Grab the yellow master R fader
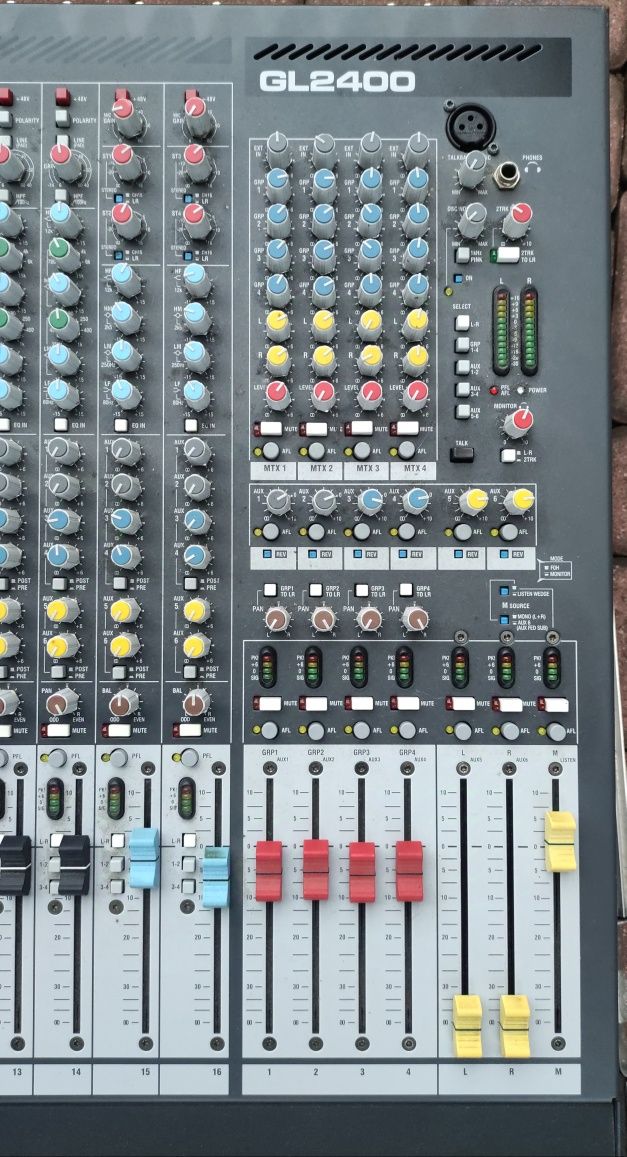The image size is (627, 1157). tap(514, 1026)
